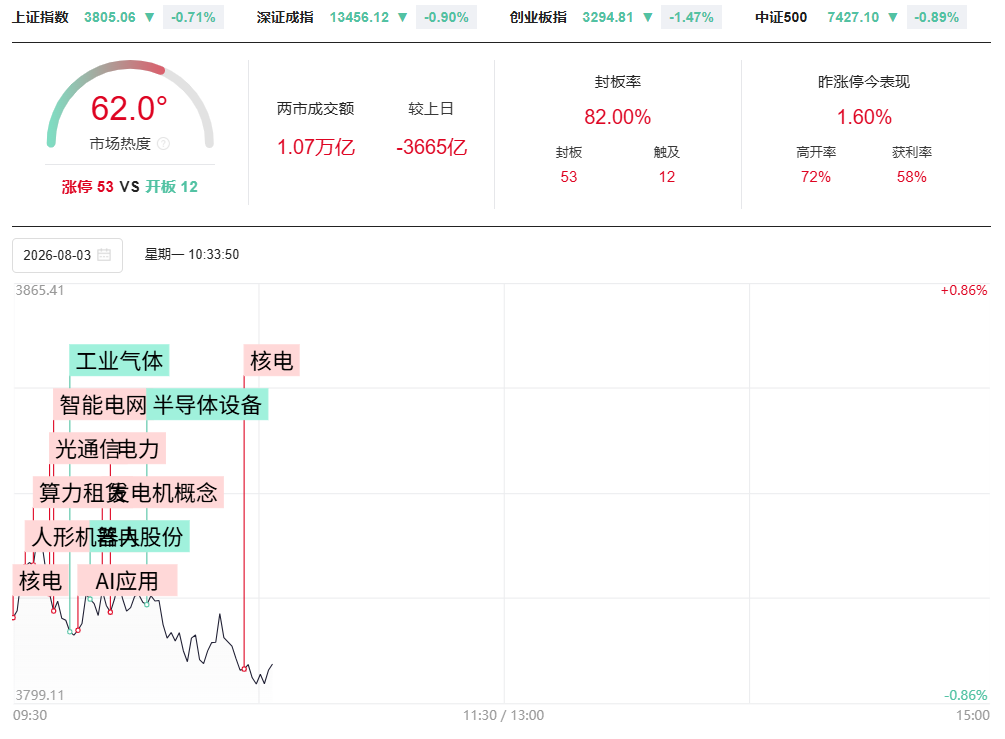Screen dimensions: 1005x739
Task: Click the down arrow beside 上证指数 value
Action: pos(149,17)
